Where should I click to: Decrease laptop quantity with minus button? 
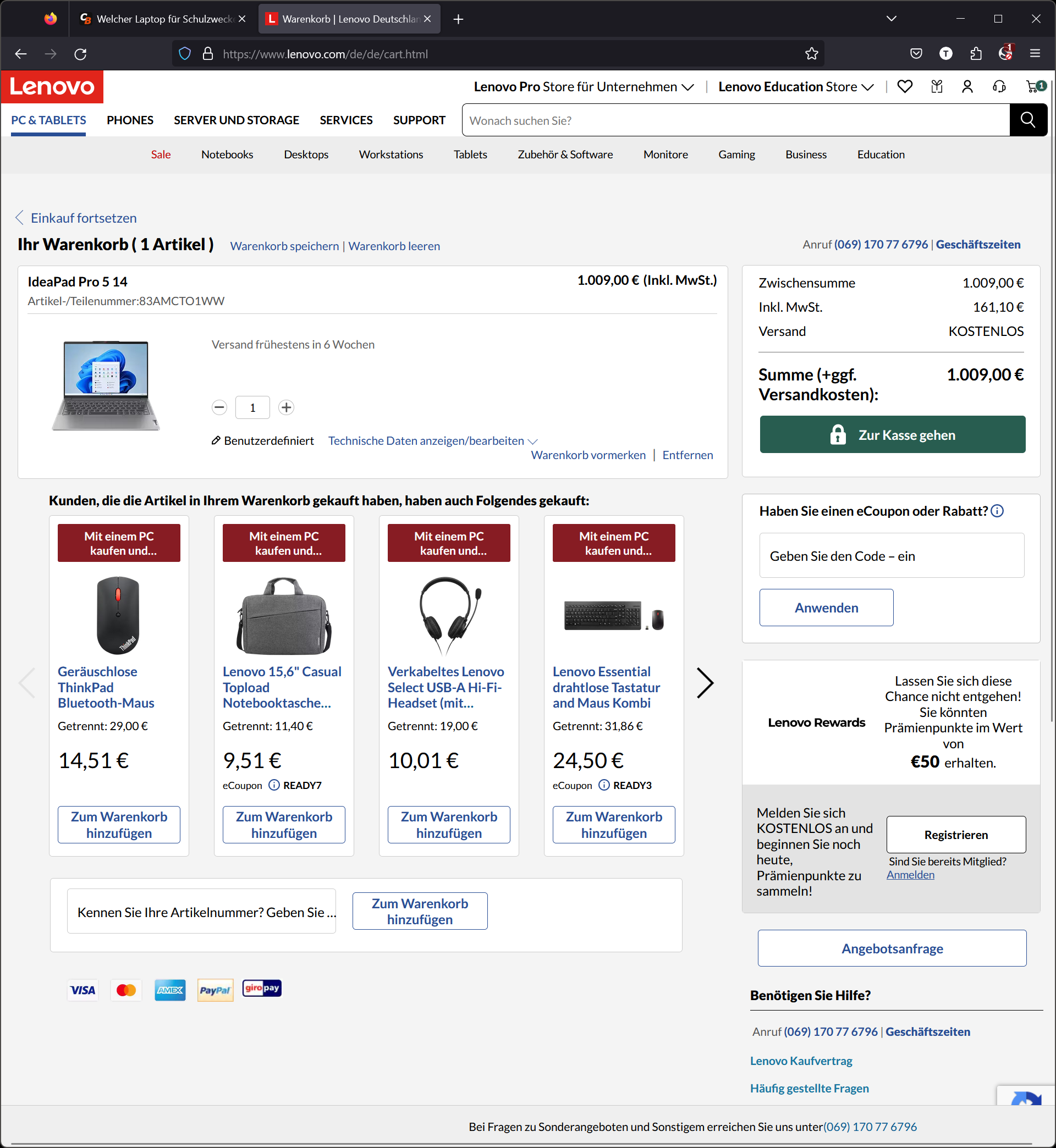[219, 407]
